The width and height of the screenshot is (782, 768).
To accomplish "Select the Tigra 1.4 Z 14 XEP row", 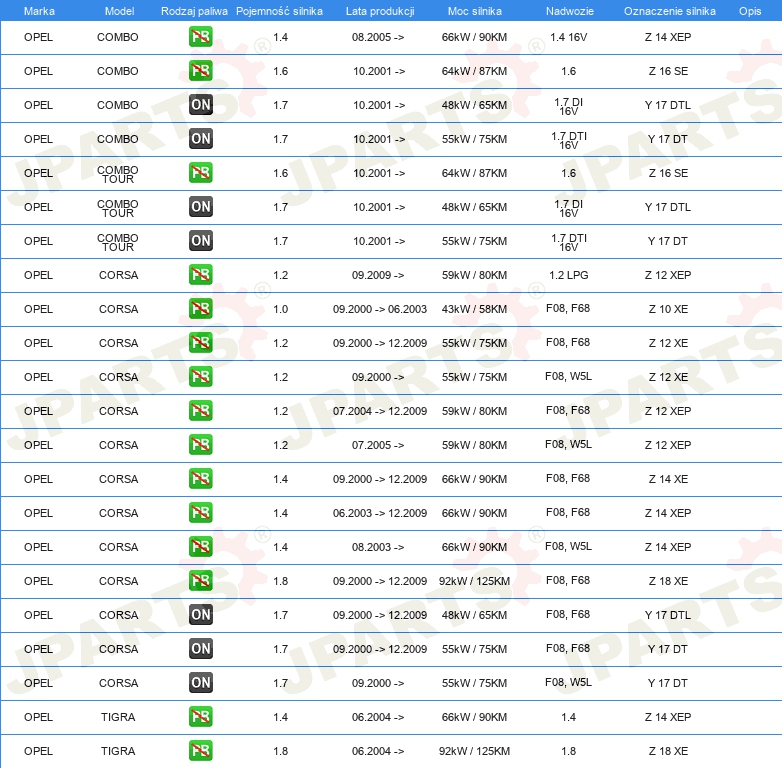I will [x=391, y=717].
